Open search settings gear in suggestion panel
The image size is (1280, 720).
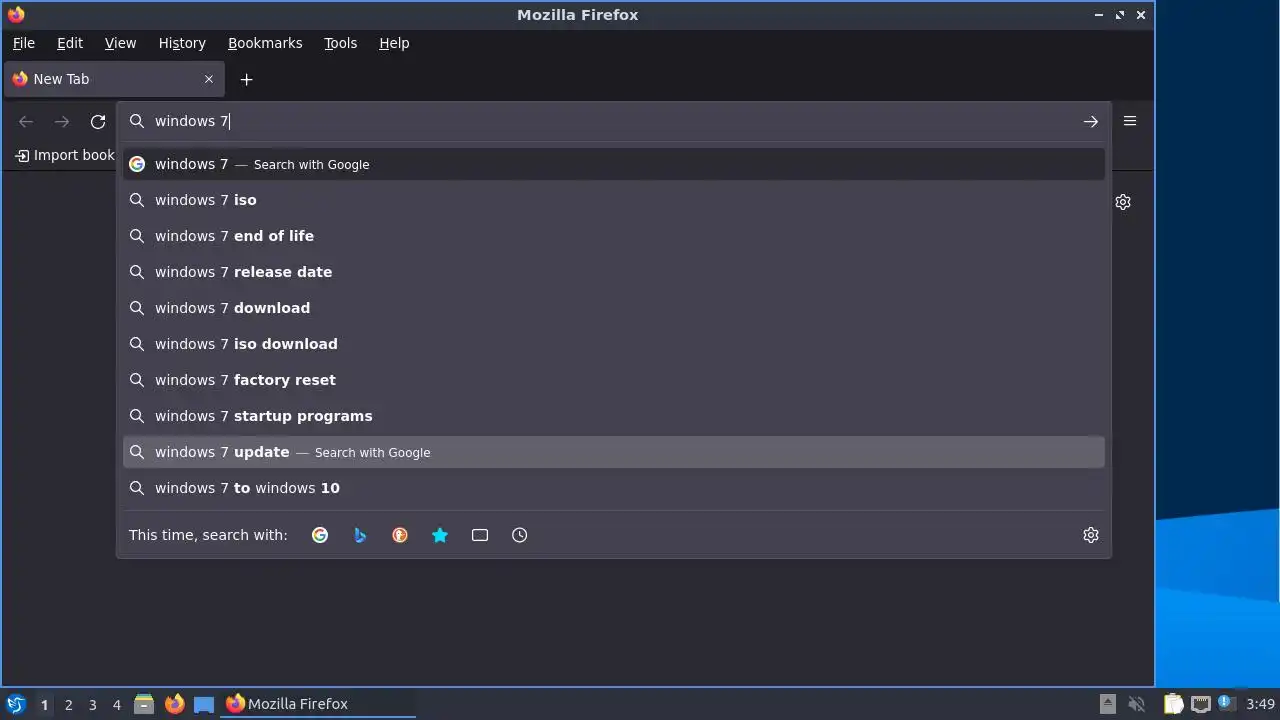pyautogui.click(x=1091, y=535)
